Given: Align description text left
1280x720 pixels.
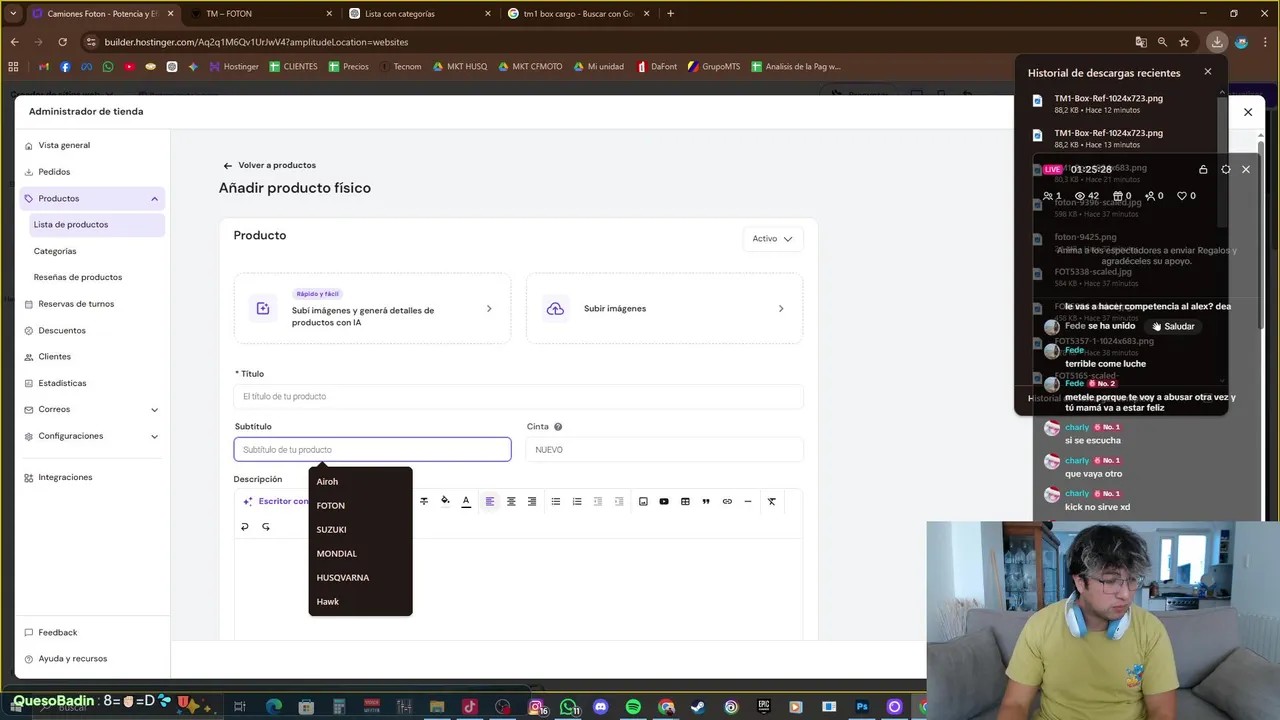Looking at the screenshot, I should [490, 501].
